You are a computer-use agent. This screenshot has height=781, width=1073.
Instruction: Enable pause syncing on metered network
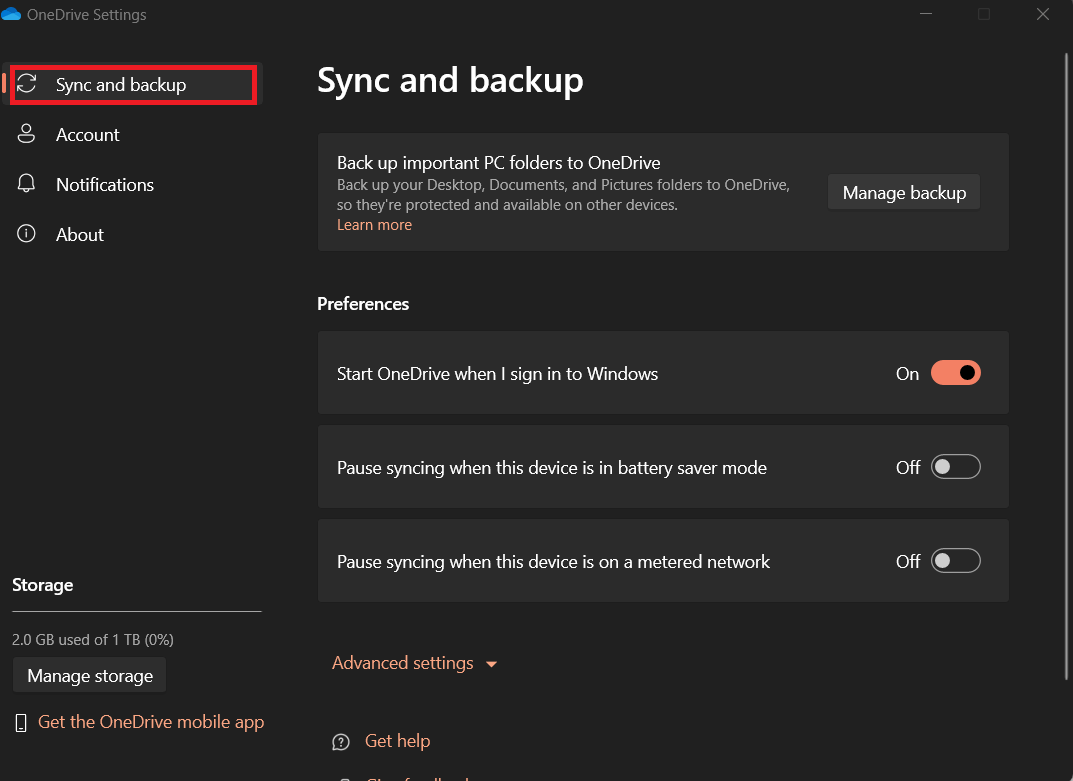[955, 561]
